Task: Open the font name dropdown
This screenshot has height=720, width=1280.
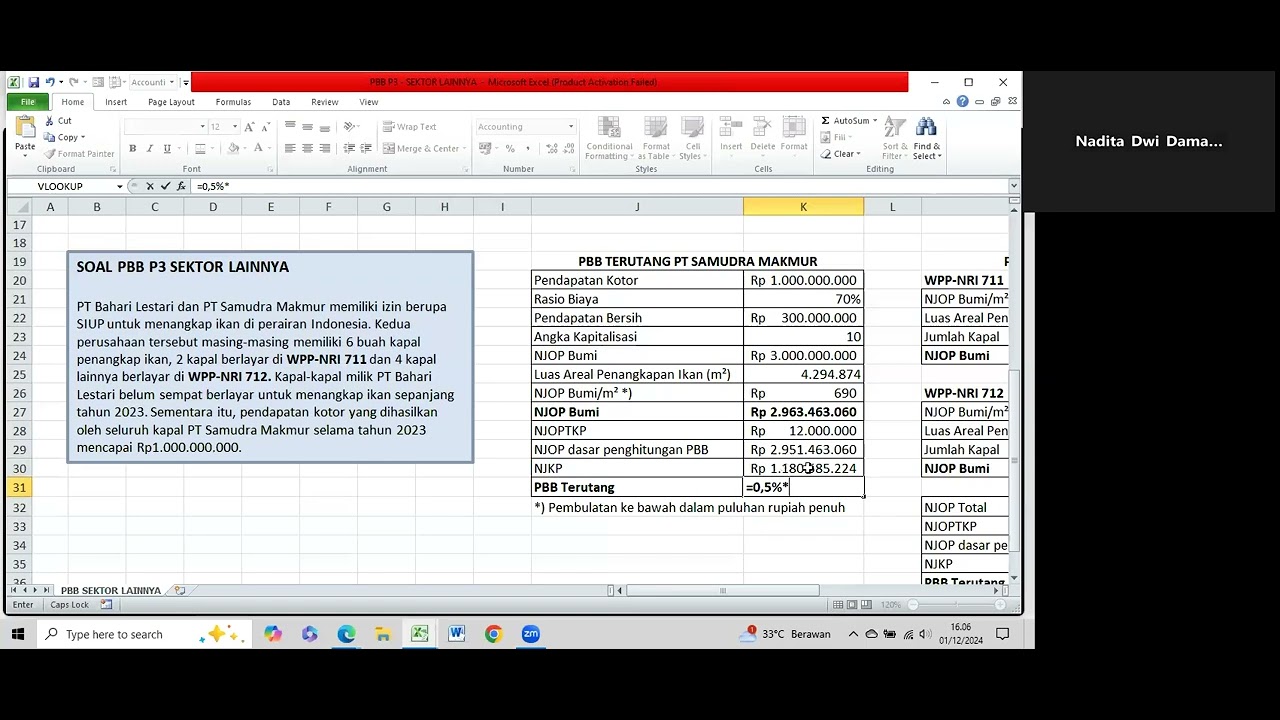Action: click(202, 127)
